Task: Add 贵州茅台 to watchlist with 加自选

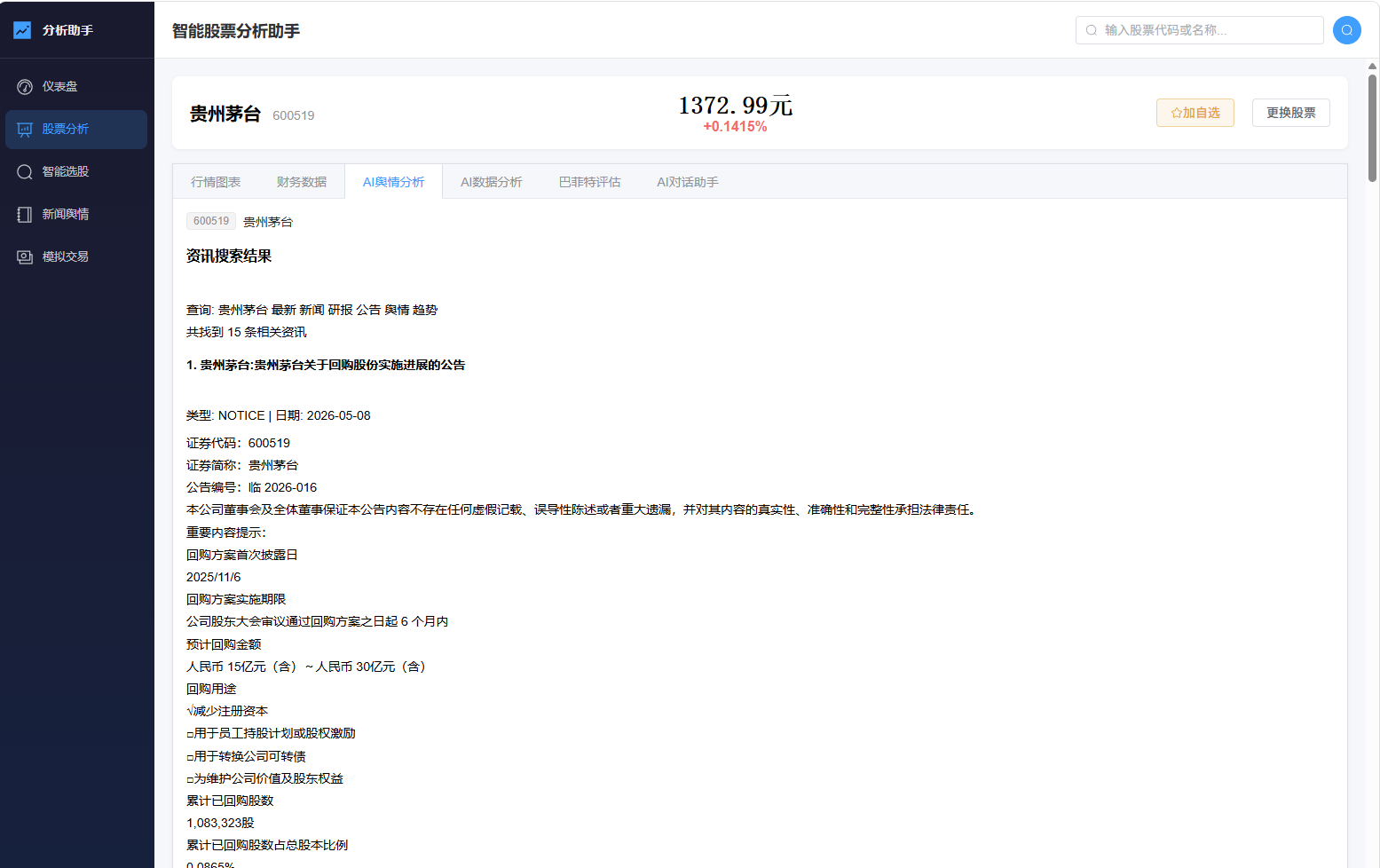Action: pyautogui.click(x=1195, y=113)
